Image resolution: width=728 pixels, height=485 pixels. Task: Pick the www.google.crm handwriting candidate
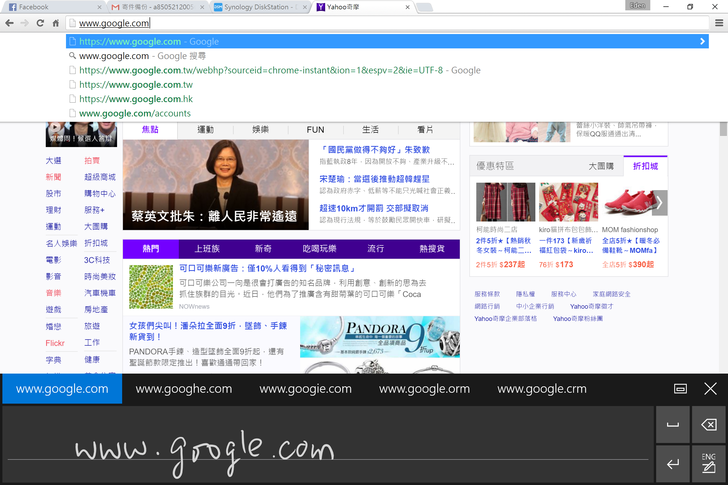coord(542,389)
